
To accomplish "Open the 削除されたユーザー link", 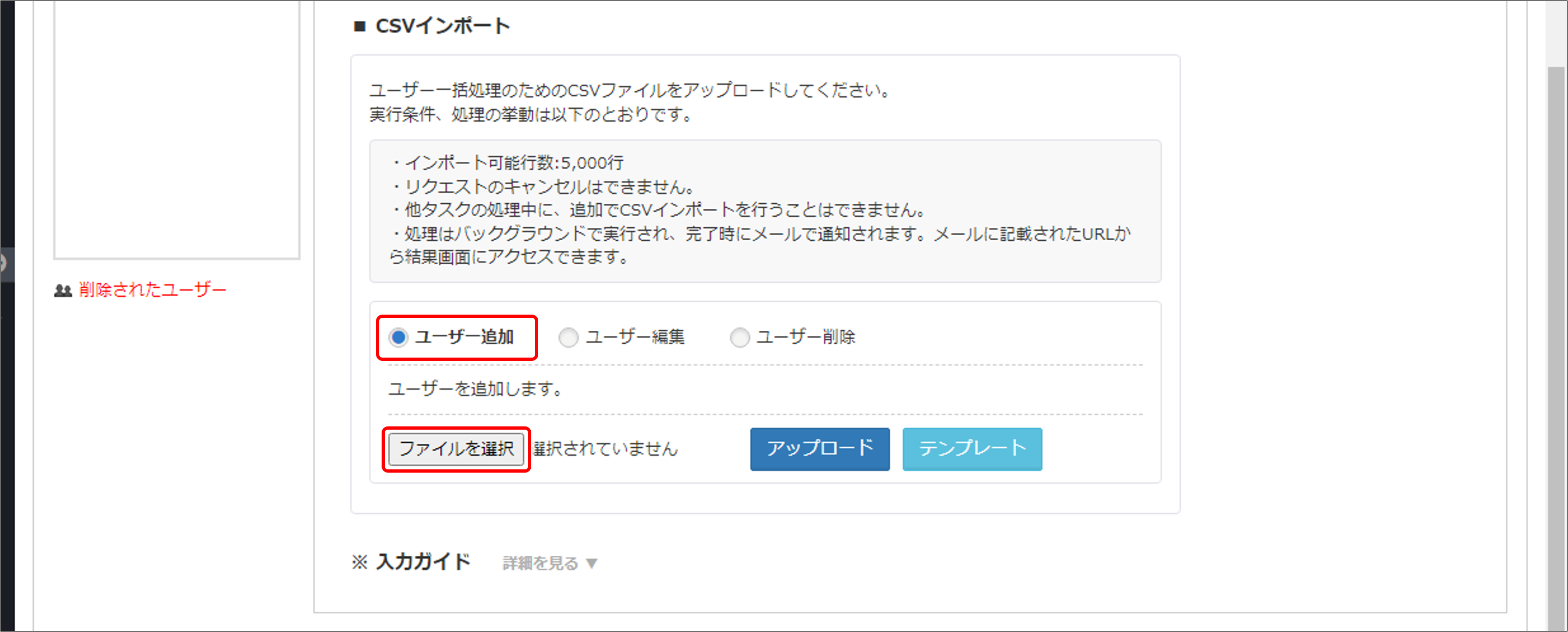I will (x=152, y=290).
